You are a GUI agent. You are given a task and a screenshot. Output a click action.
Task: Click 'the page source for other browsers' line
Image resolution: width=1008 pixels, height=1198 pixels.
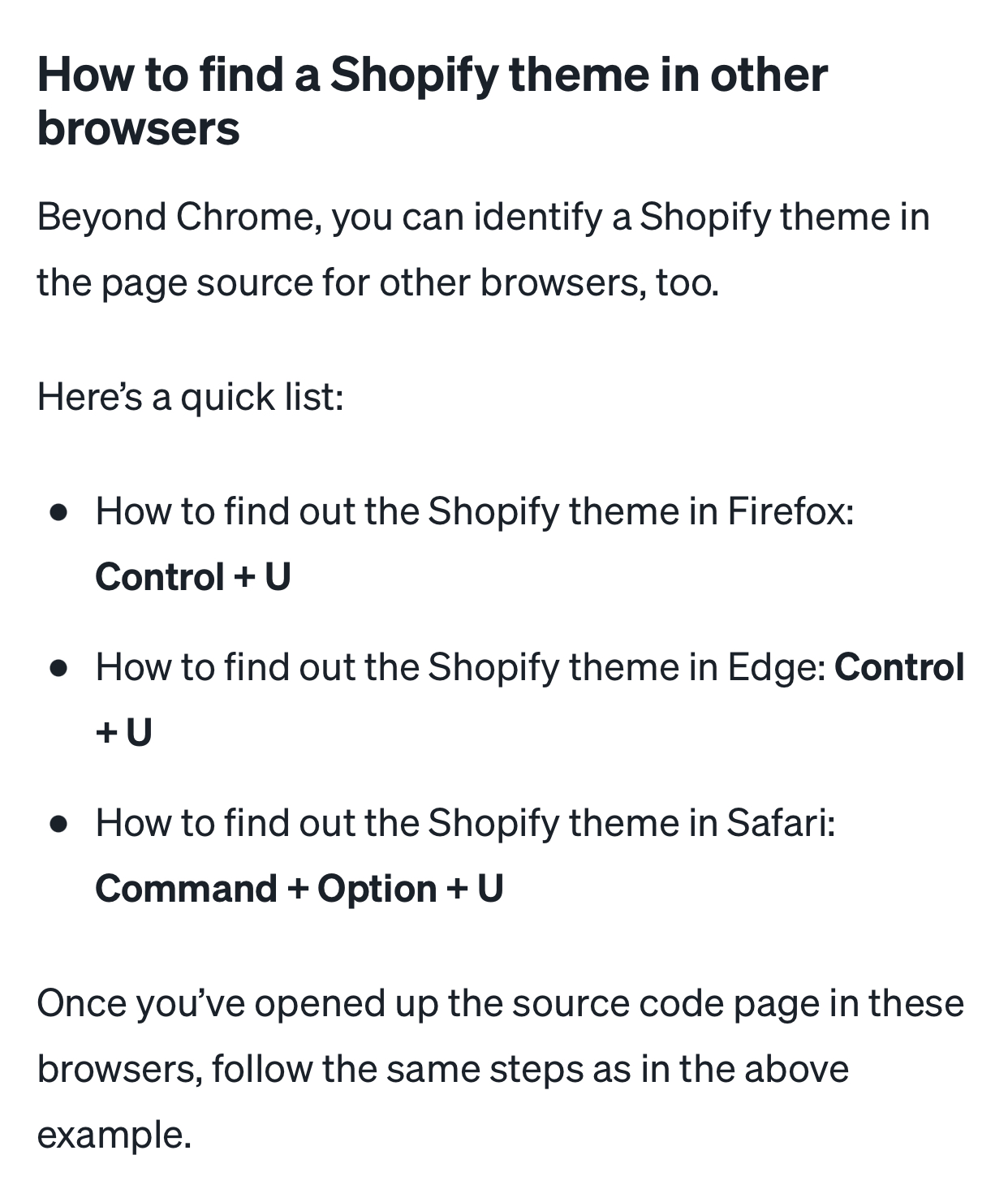click(378, 282)
